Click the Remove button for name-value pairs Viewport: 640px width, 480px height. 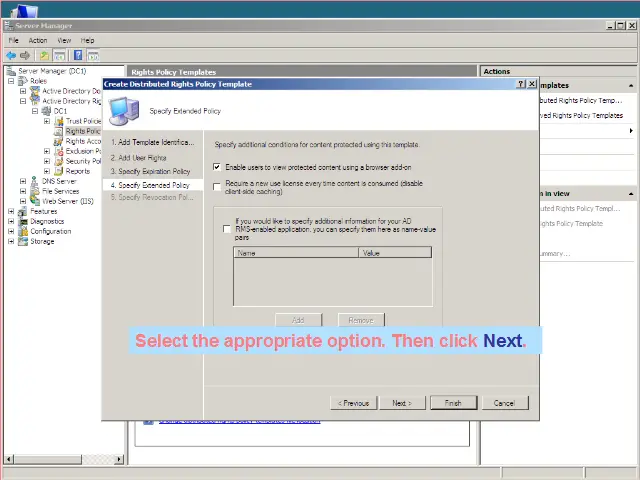click(361, 320)
